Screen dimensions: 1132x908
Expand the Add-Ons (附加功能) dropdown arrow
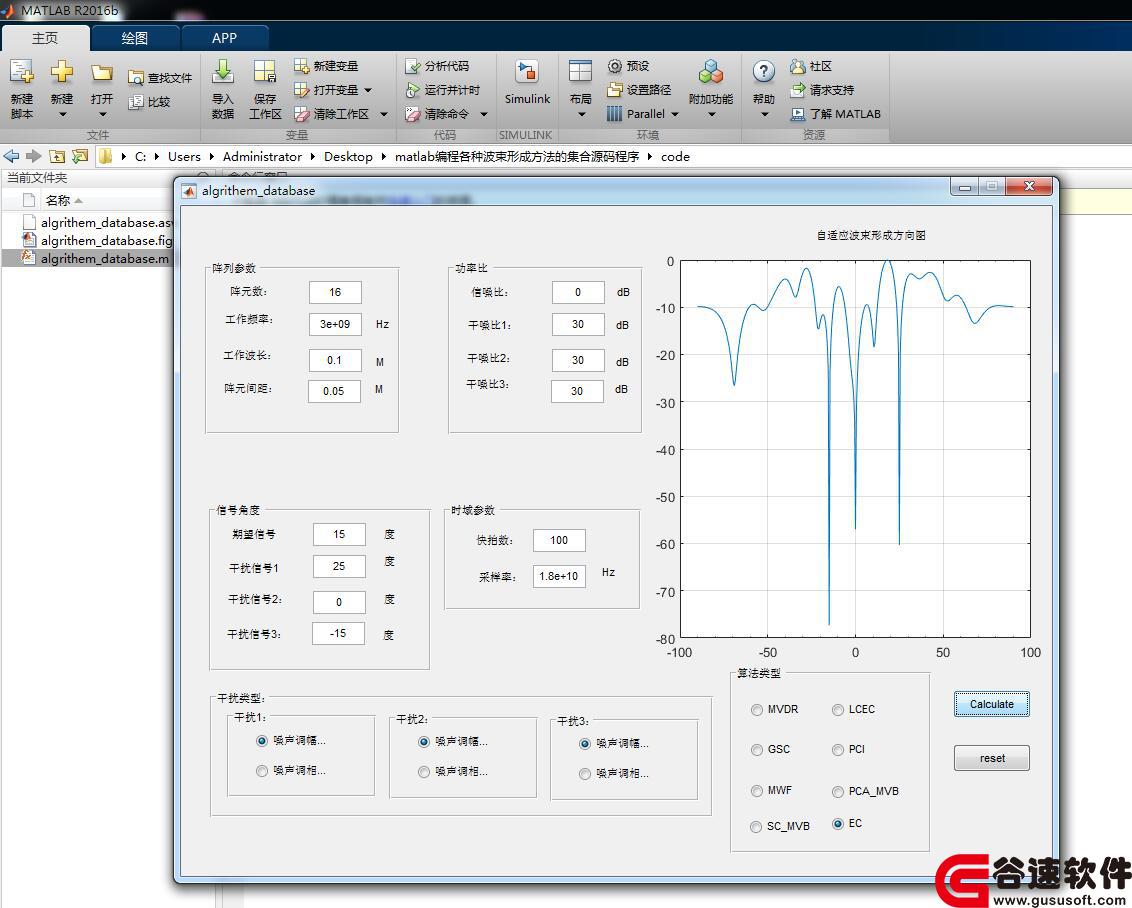tap(711, 114)
